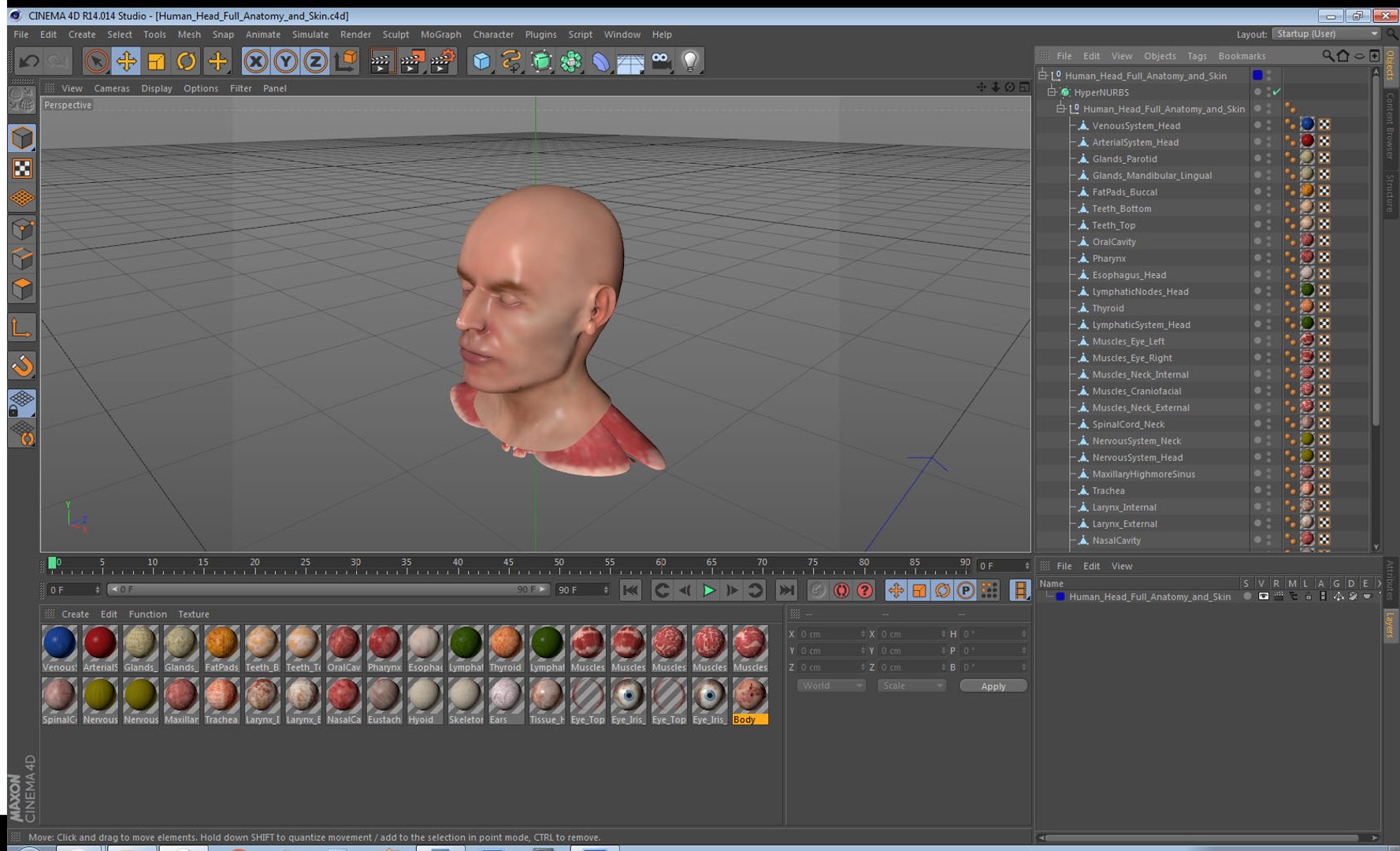Open the Sculpt menu
Screen dimensions: 1400x851
[x=395, y=35]
